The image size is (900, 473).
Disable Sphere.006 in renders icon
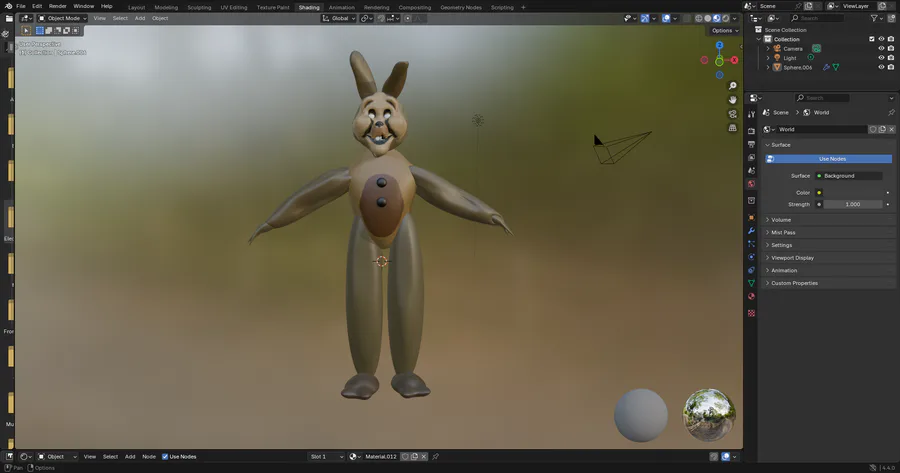tap(891, 67)
